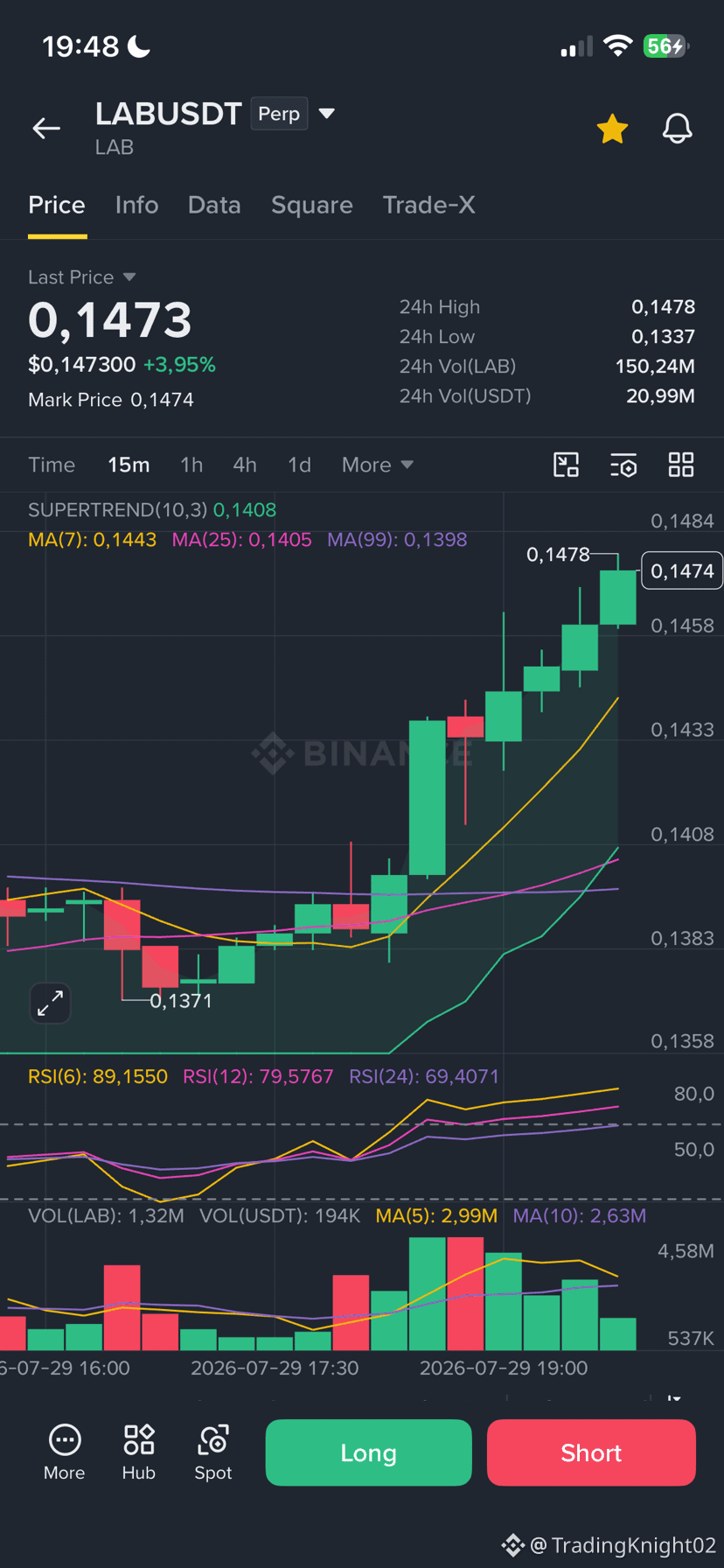Open price alerts bell icon

click(x=677, y=129)
